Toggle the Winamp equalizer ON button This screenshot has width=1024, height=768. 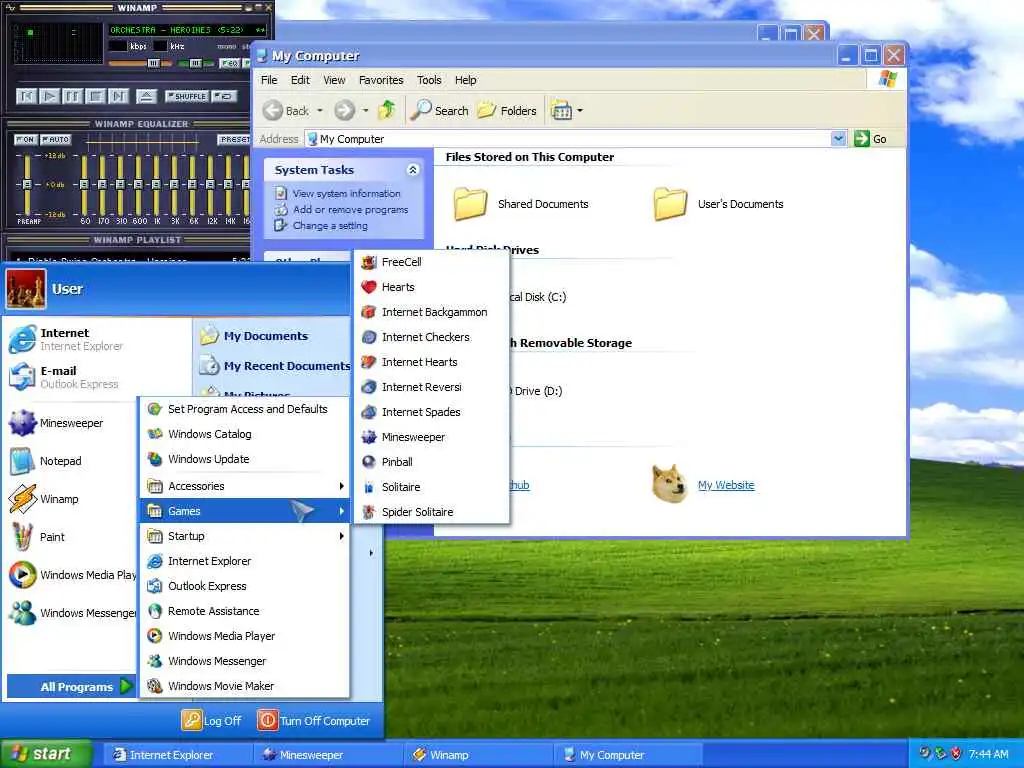pos(25,139)
